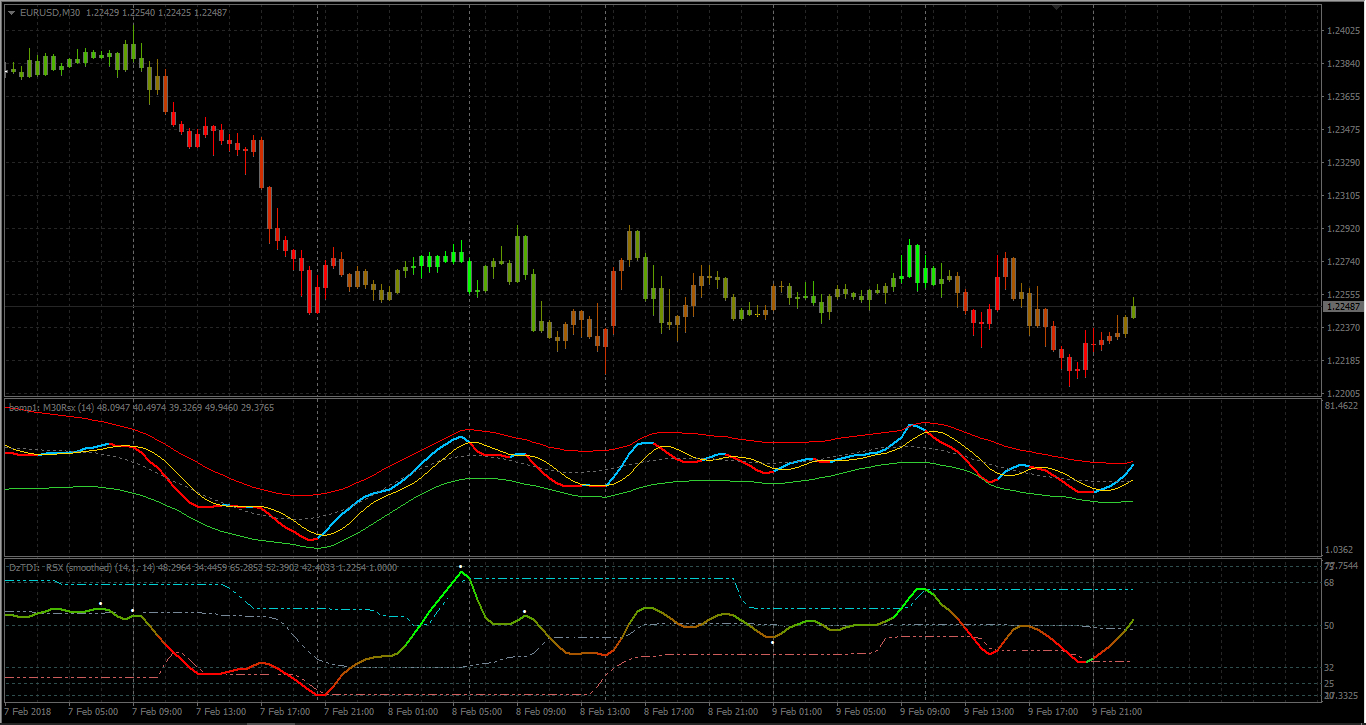The width and height of the screenshot is (1366, 725).
Task: Click the 7 Feb 13:00 time label
Action: [222, 712]
